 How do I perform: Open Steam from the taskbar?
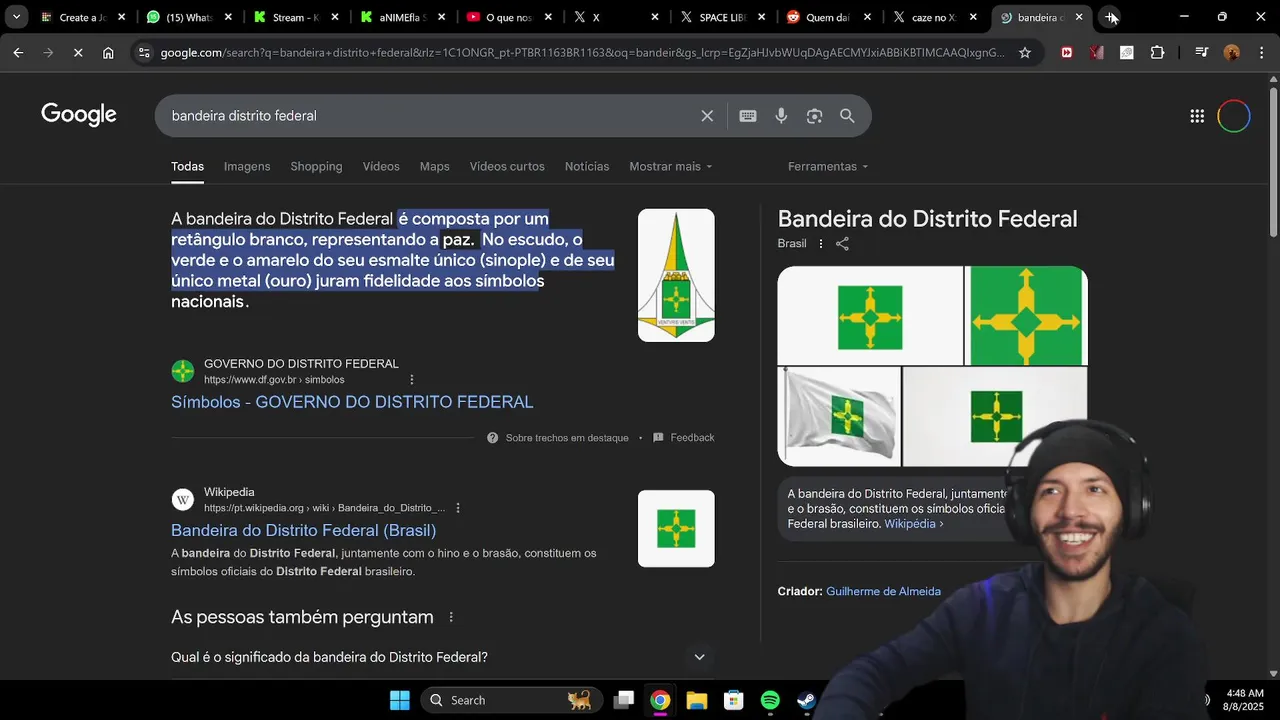pyautogui.click(x=806, y=700)
